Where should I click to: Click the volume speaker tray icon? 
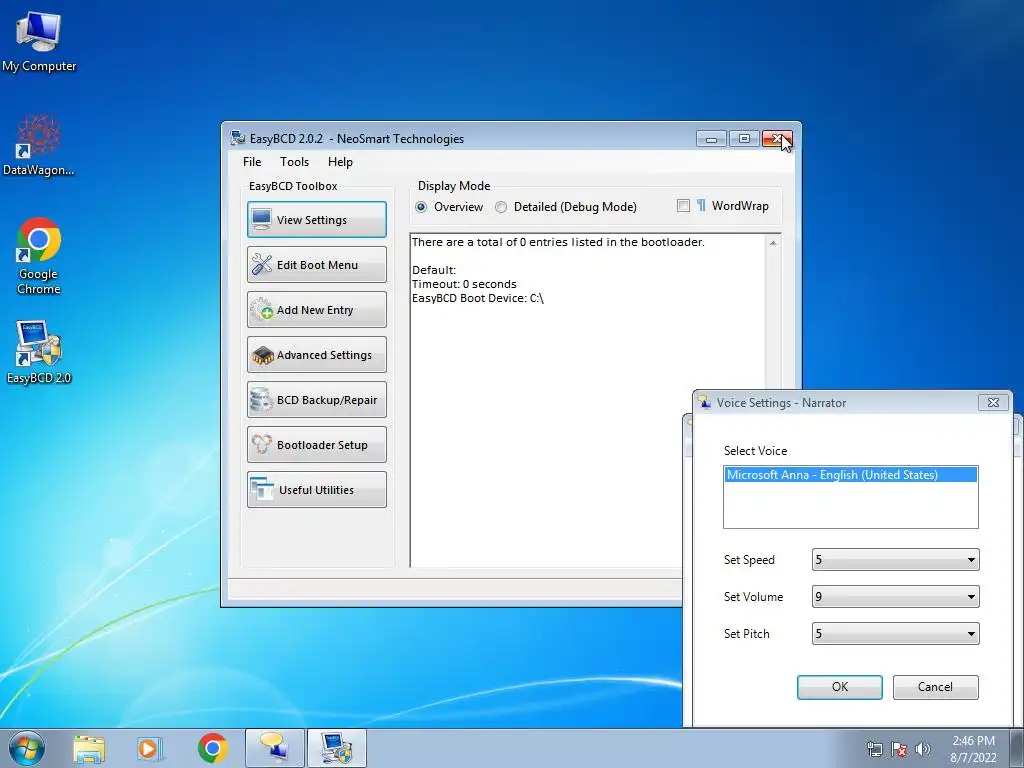pyautogui.click(x=923, y=749)
